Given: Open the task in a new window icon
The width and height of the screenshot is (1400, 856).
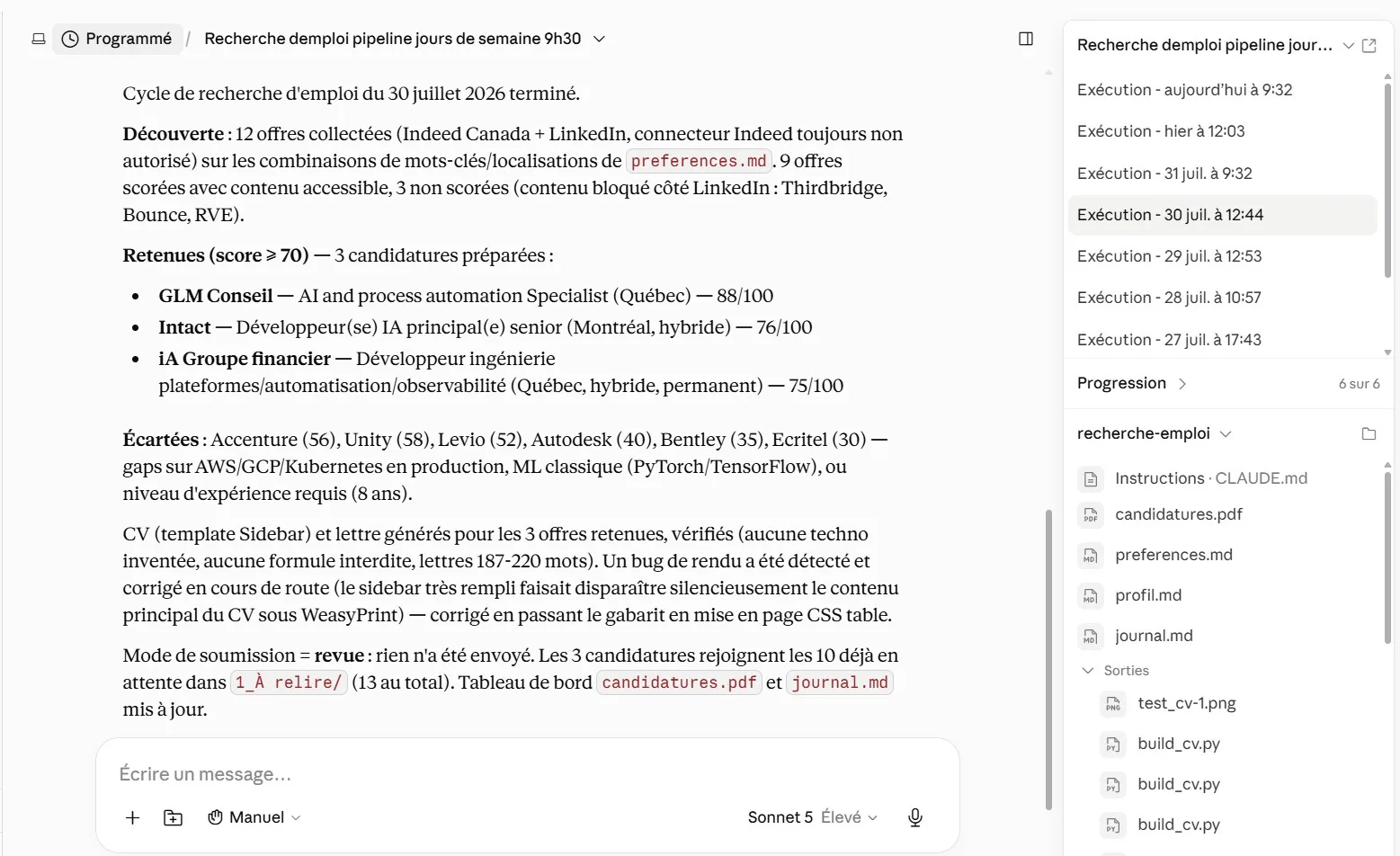Looking at the screenshot, I should pyautogui.click(x=1369, y=45).
